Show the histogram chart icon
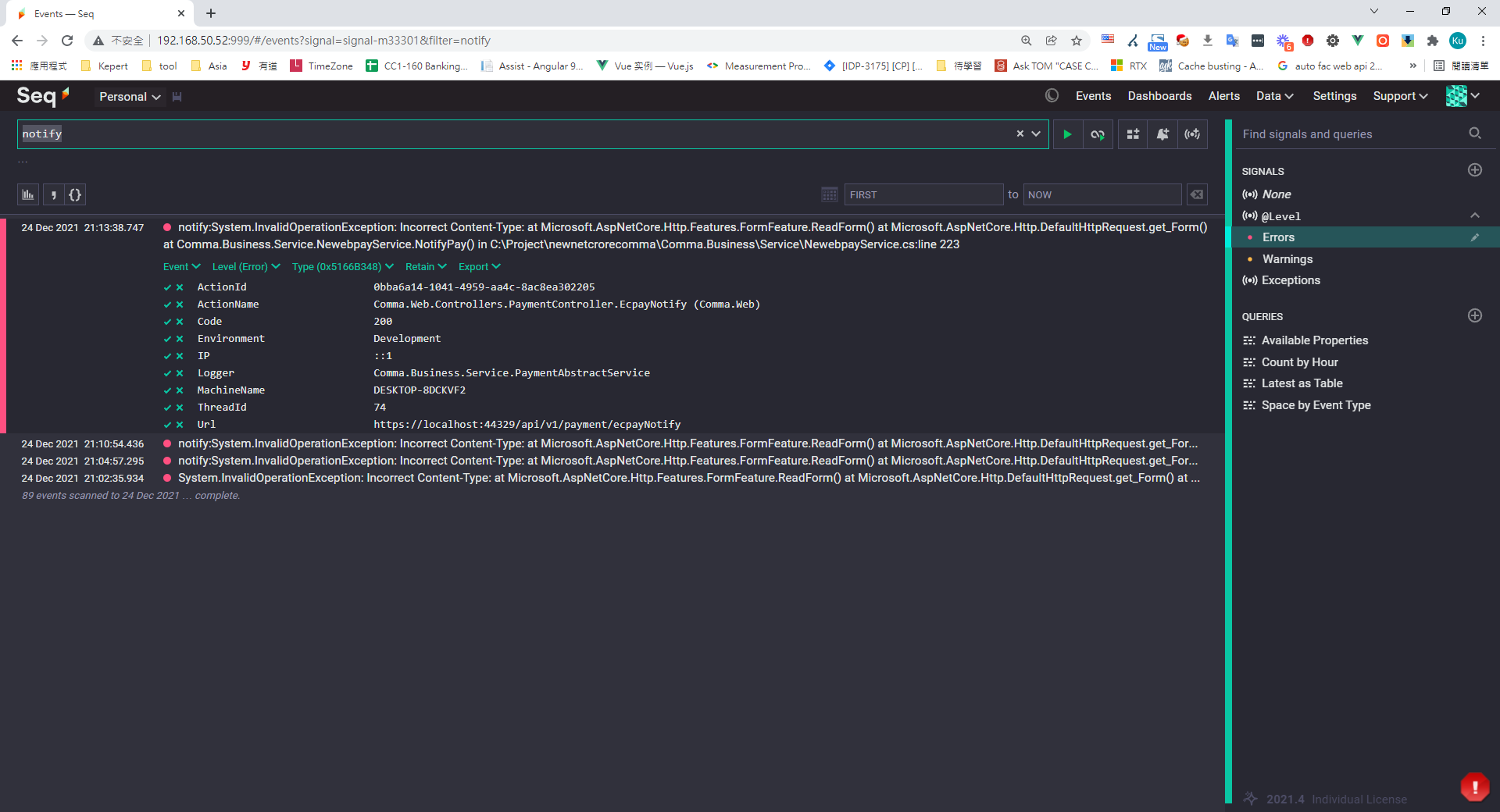1500x812 pixels. click(x=28, y=195)
